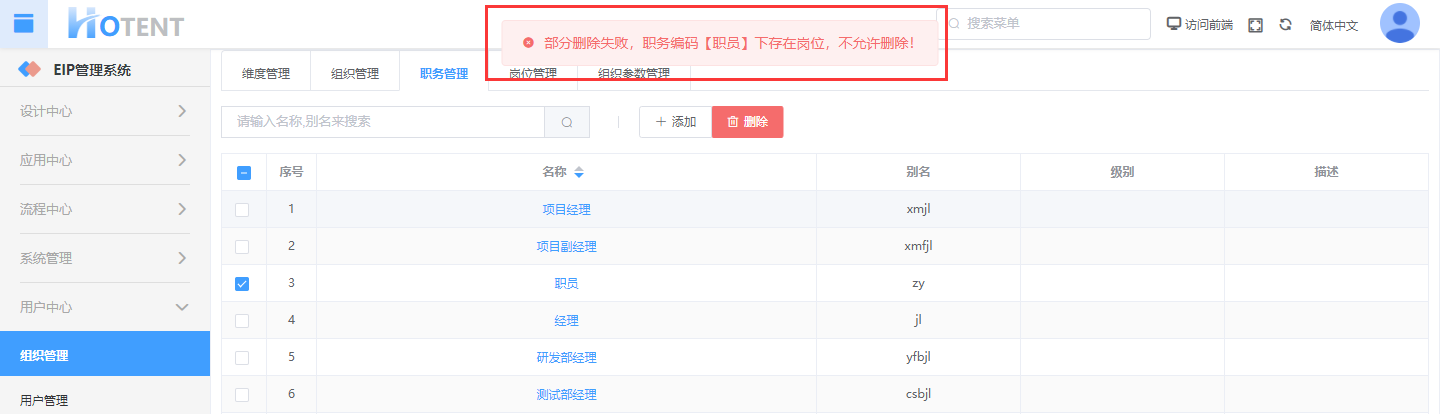
Task: Click the 级别 column header
Action: coord(1122,172)
